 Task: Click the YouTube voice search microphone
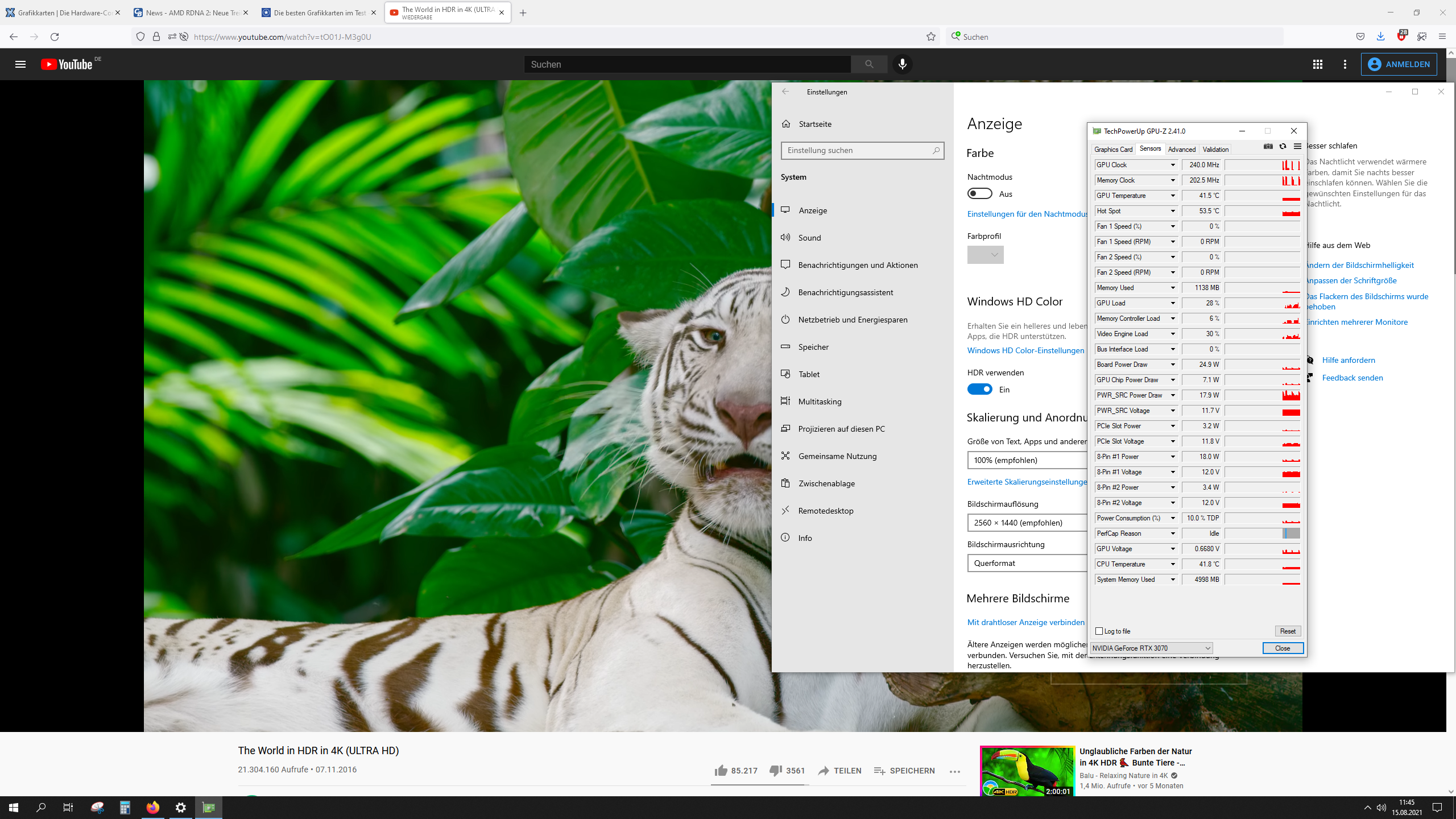902,64
